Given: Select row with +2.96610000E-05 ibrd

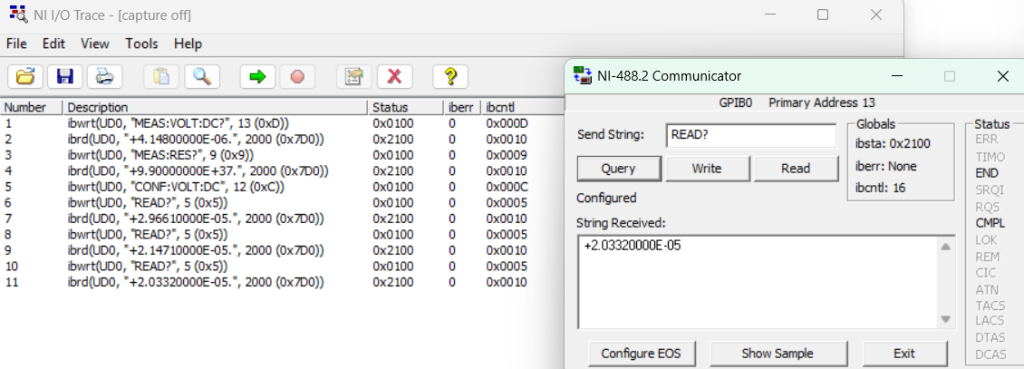Looking at the screenshot, I should click(281, 219).
